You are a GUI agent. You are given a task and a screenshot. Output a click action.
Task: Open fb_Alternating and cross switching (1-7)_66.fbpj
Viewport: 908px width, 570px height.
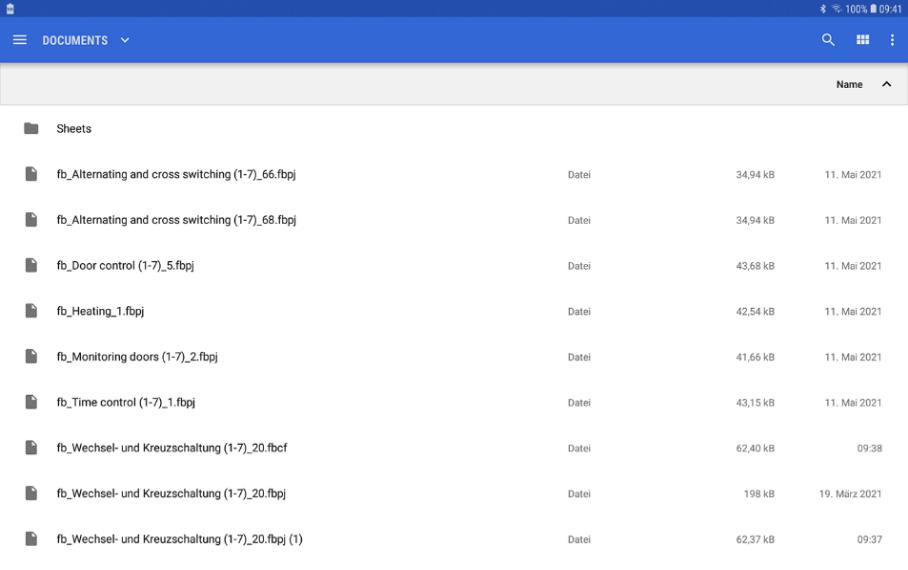click(x=176, y=174)
